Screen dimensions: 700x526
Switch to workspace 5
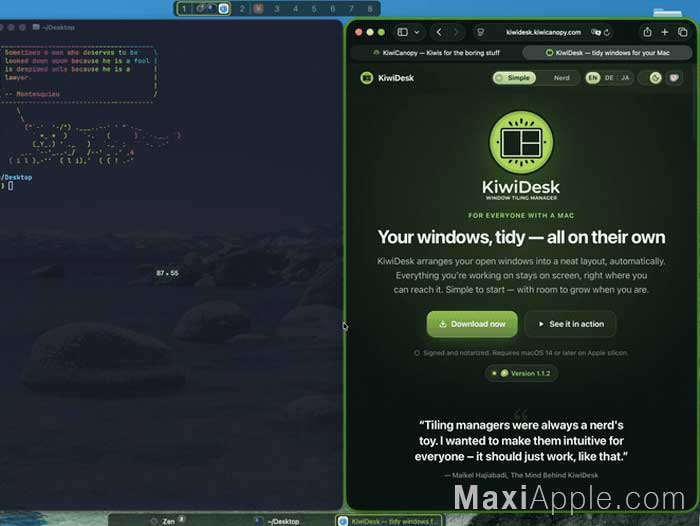314,8
